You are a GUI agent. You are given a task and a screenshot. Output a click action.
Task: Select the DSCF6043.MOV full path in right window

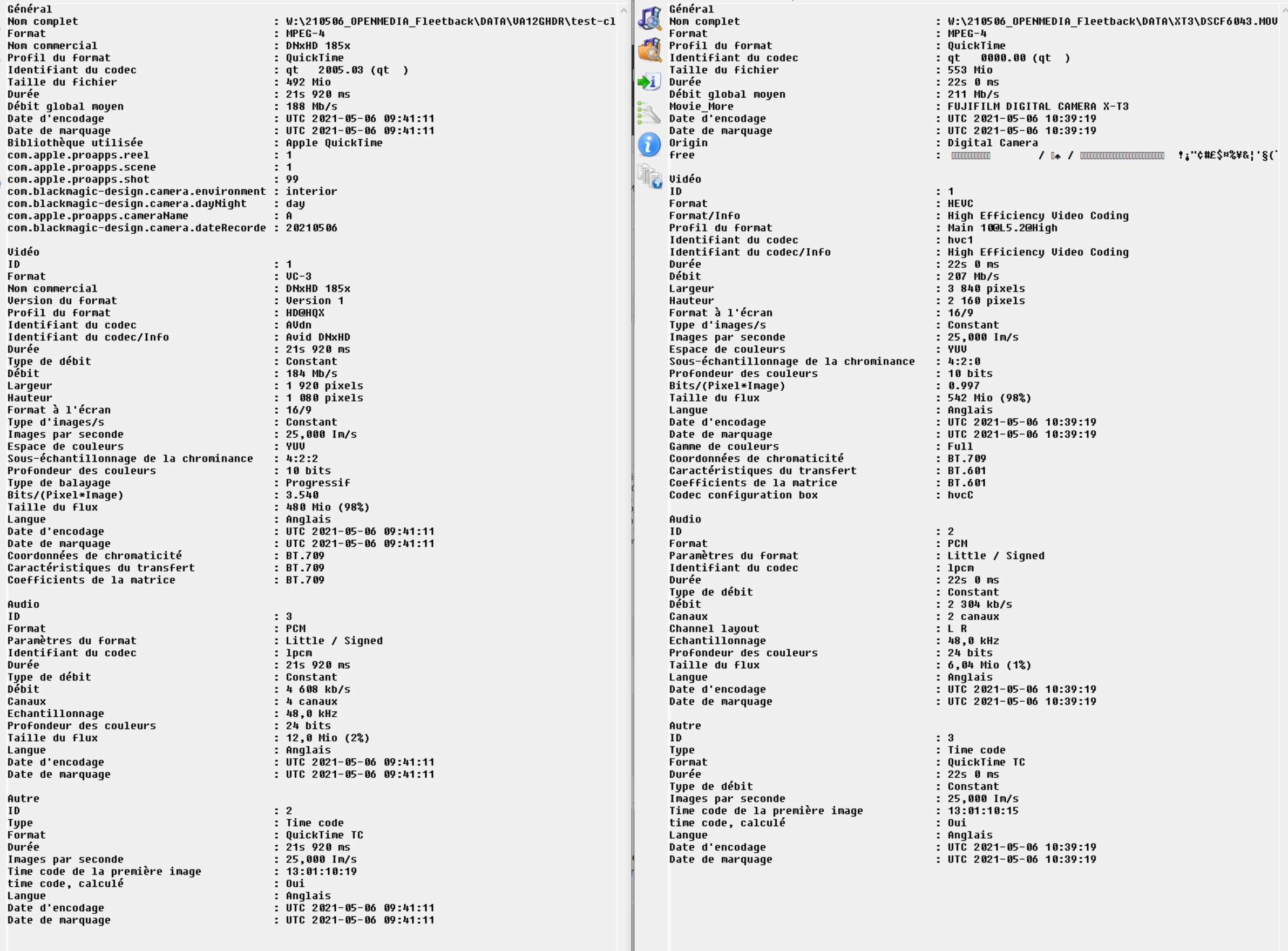click(1113, 21)
